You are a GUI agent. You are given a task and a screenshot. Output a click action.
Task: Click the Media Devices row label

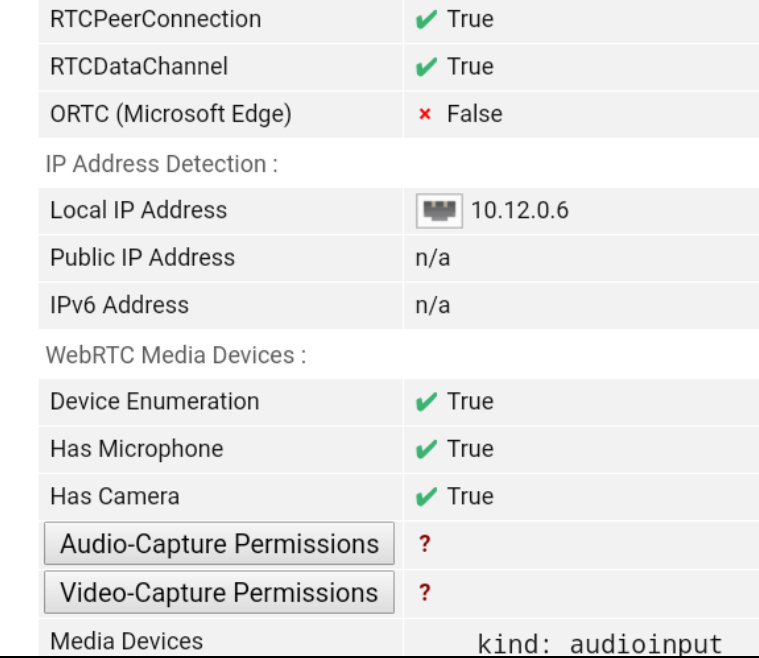[x=126, y=641]
